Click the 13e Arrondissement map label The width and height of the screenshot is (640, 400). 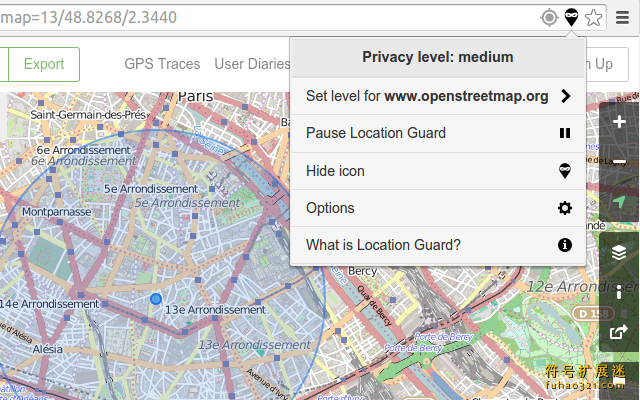[215, 310]
